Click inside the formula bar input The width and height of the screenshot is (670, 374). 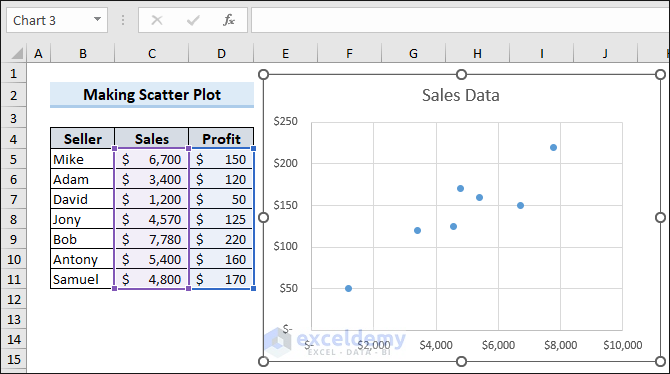click(x=460, y=20)
